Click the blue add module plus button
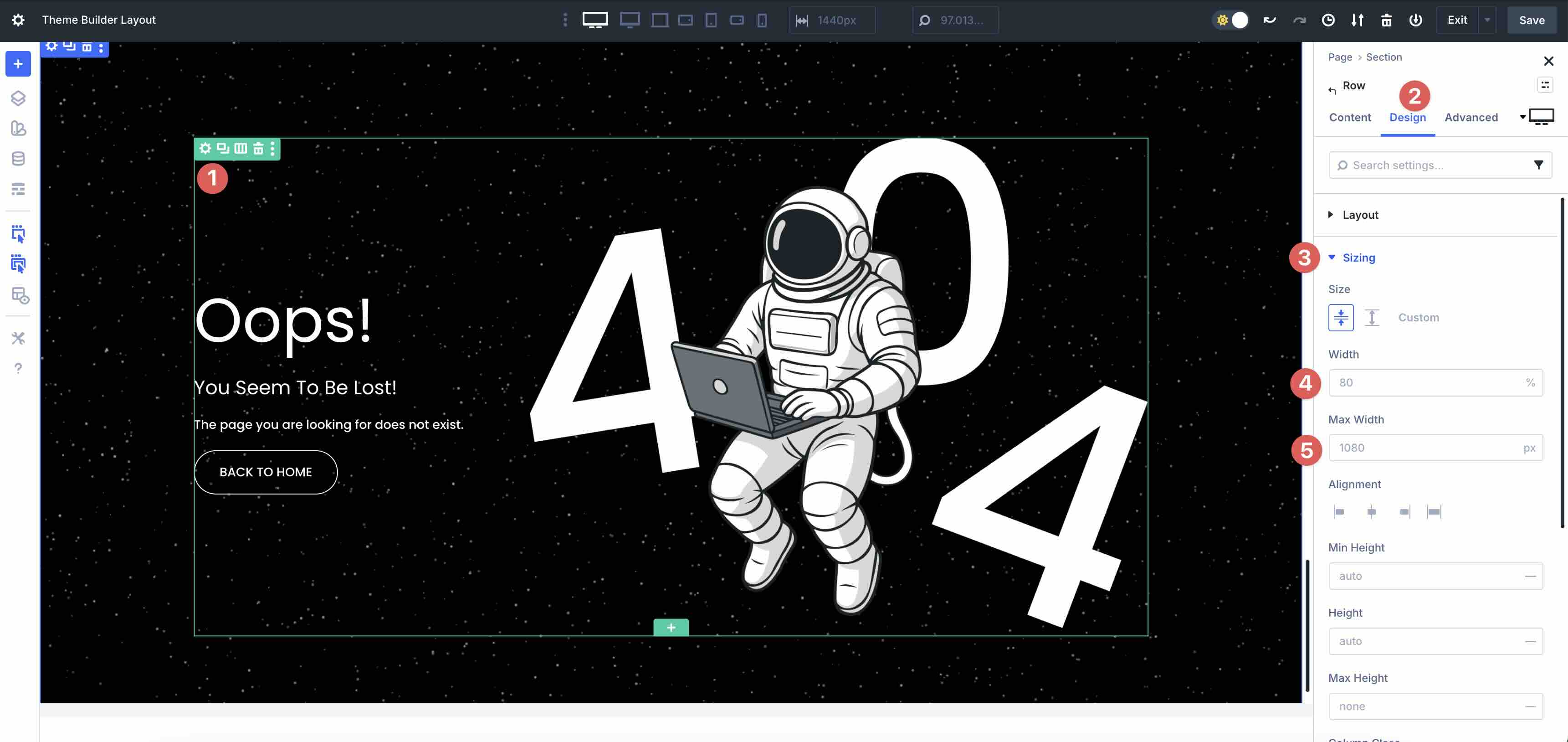Image resolution: width=1568 pixels, height=742 pixels. pyautogui.click(x=18, y=64)
